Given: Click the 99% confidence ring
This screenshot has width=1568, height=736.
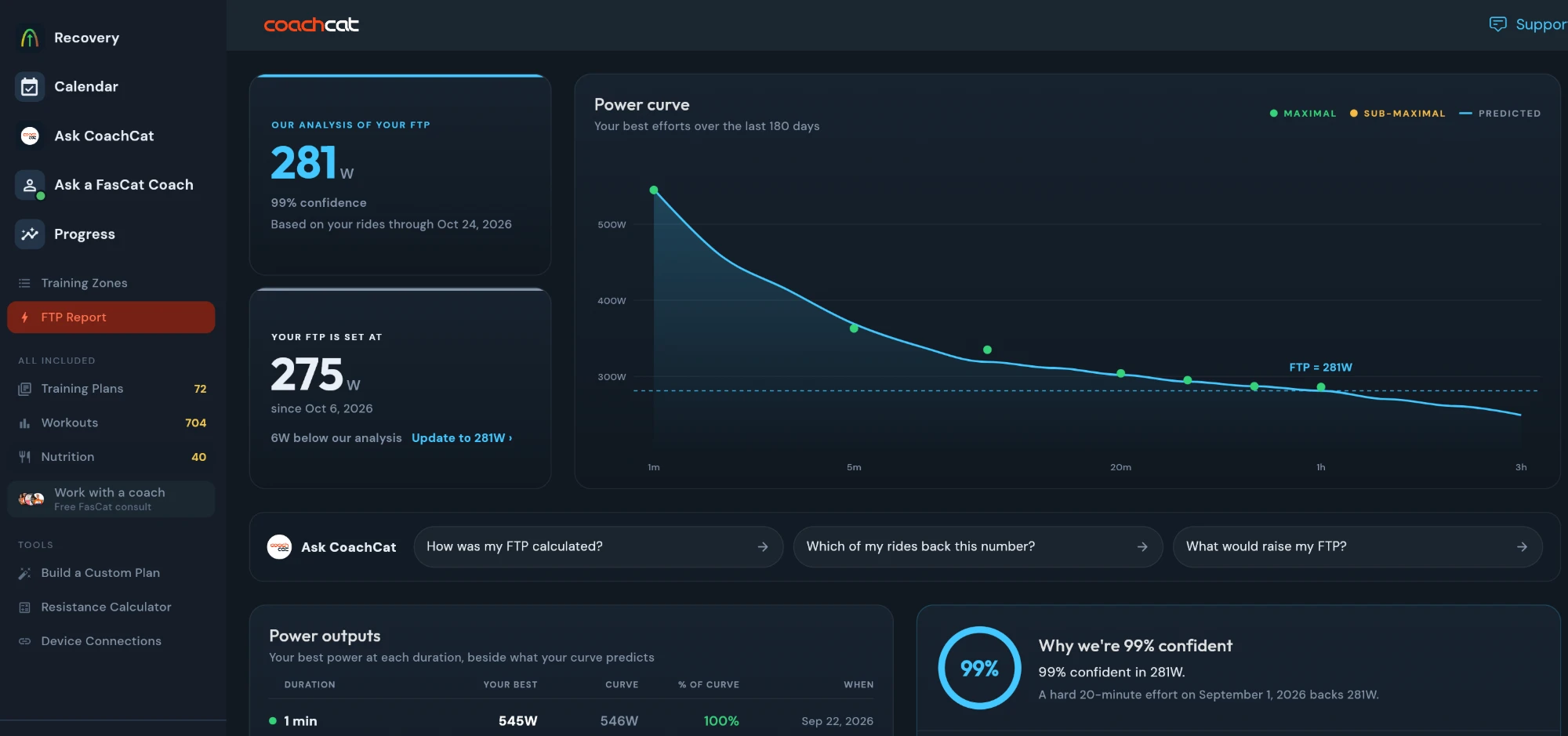Looking at the screenshot, I should (x=979, y=669).
